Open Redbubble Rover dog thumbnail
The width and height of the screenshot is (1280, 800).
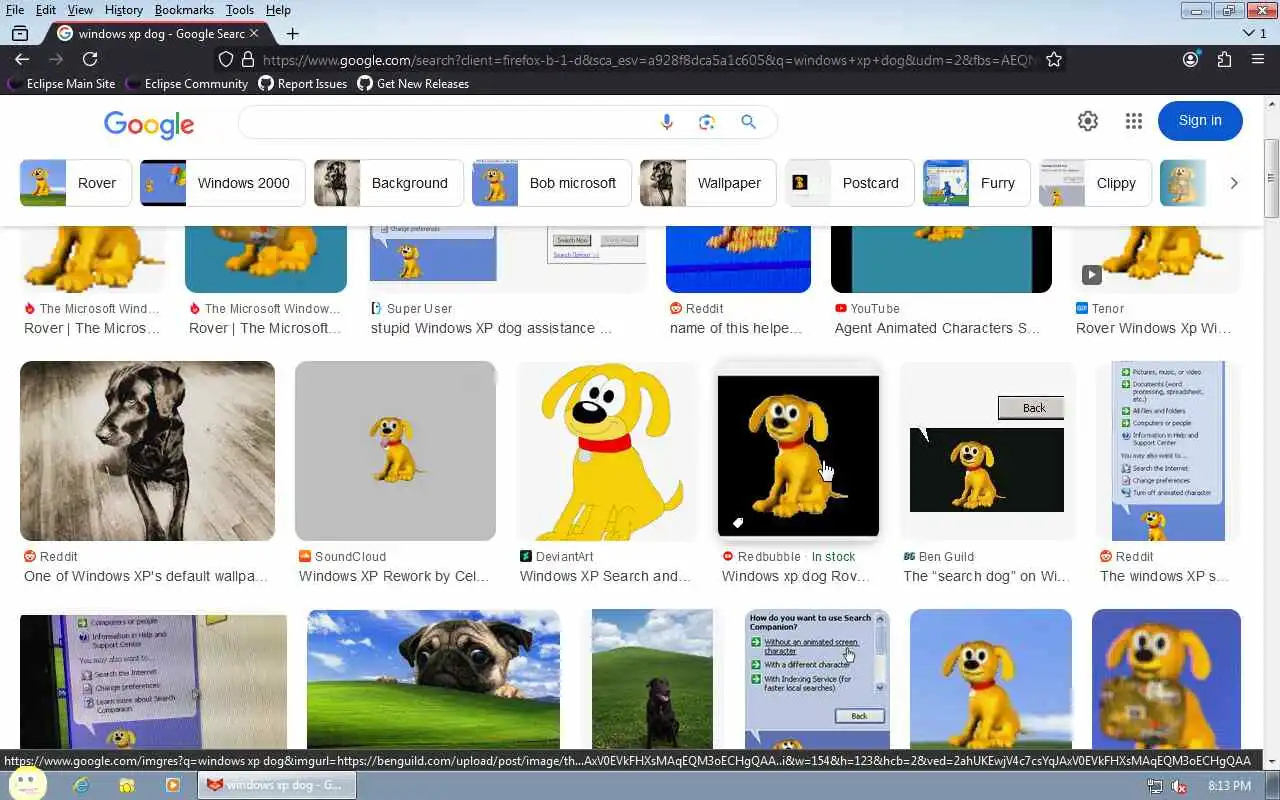point(798,455)
